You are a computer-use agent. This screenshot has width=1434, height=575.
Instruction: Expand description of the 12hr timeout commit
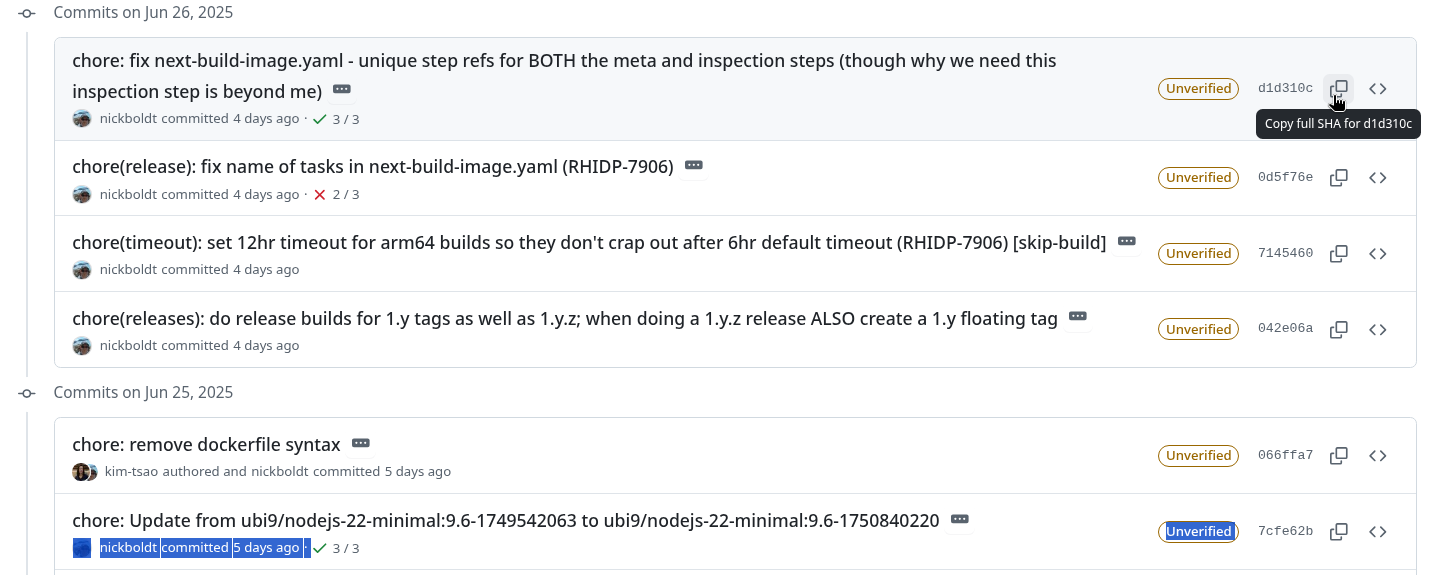click(x=1127, y=241)
